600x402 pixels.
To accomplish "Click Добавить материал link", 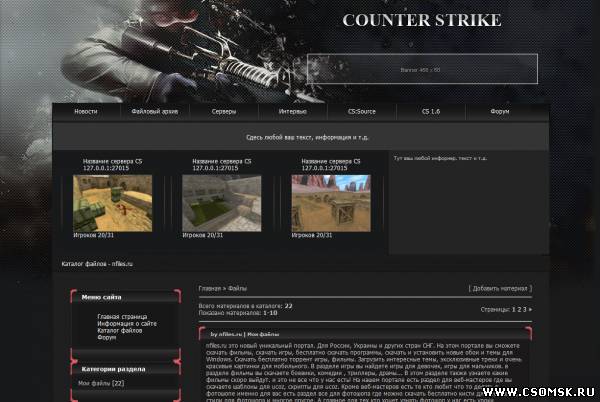I will (x=500, y=288).
